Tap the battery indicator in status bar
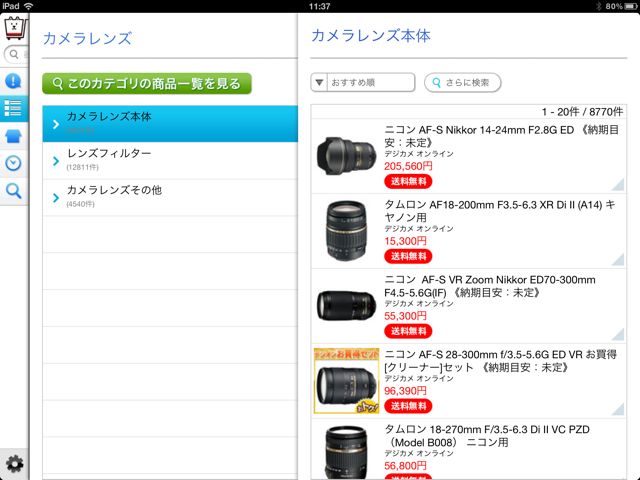Image resolution: width=640 pixels, height=480 pixels. click(x=631, y=6)
